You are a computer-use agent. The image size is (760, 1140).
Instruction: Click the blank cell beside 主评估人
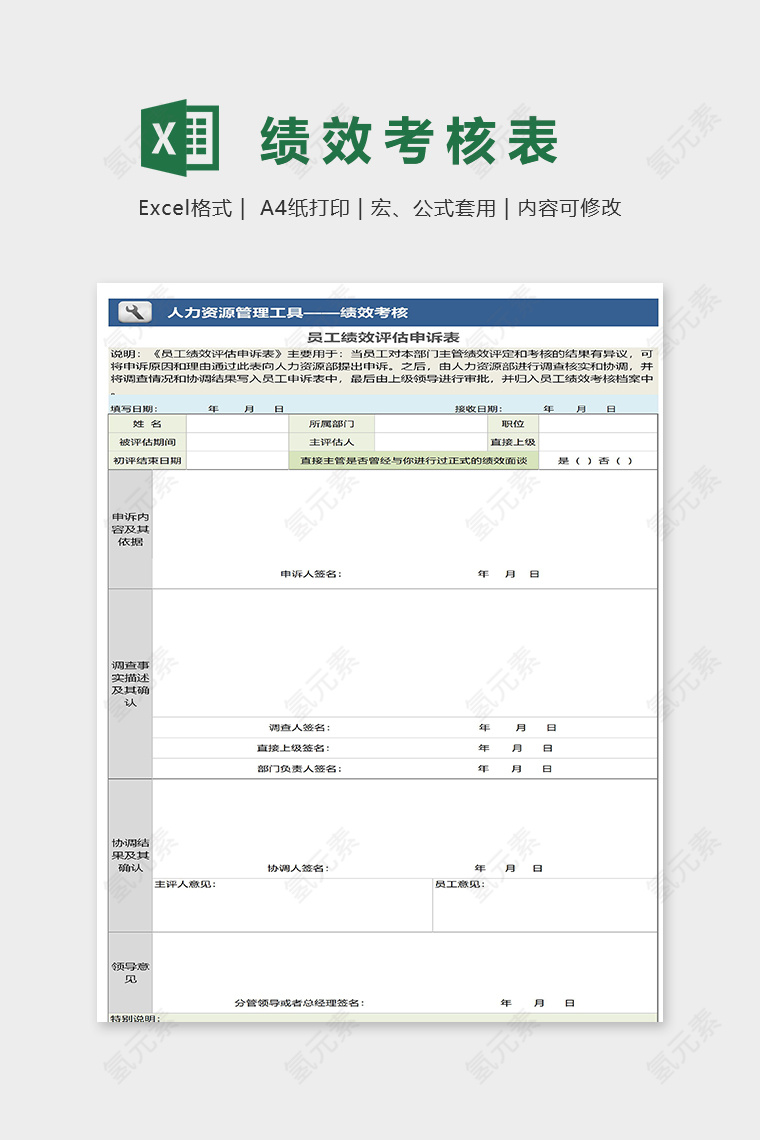(431, 442)
